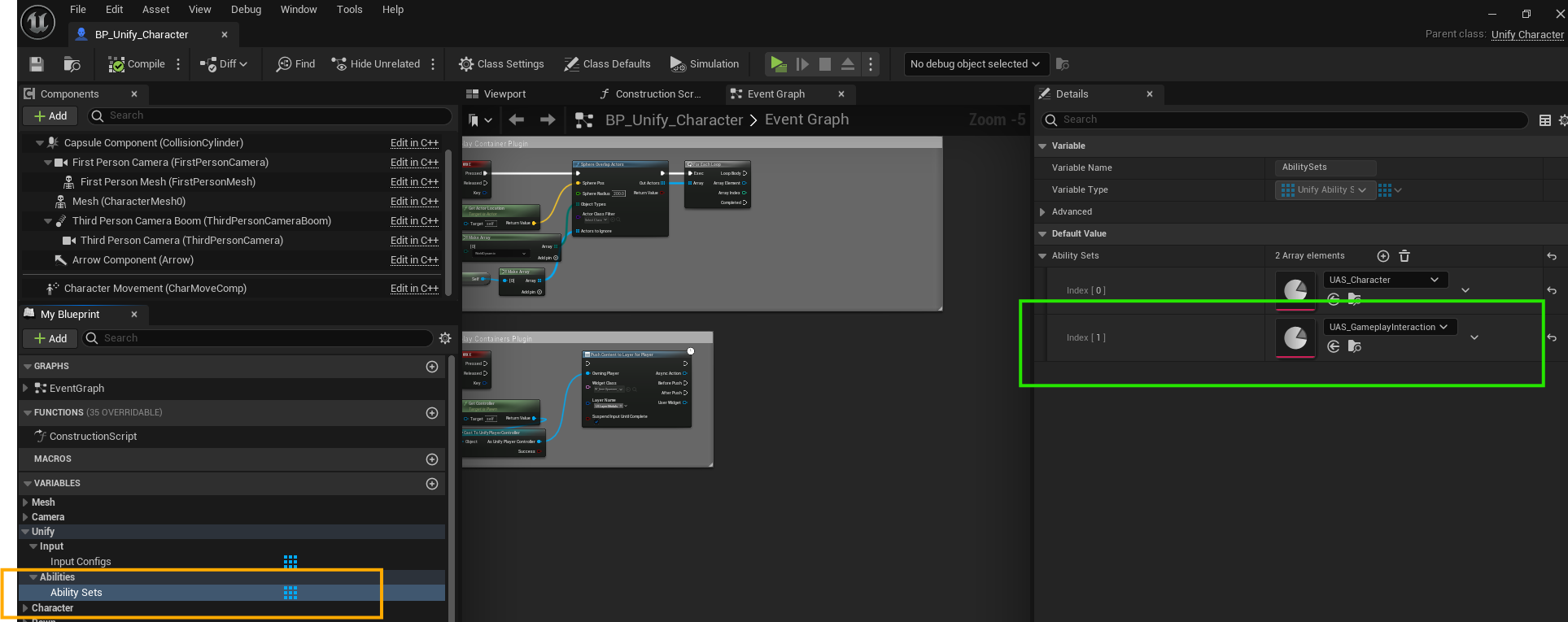The width and height of the screenshot is (1568, 622).
Task: Add a new component
Action: coord(50,116)
